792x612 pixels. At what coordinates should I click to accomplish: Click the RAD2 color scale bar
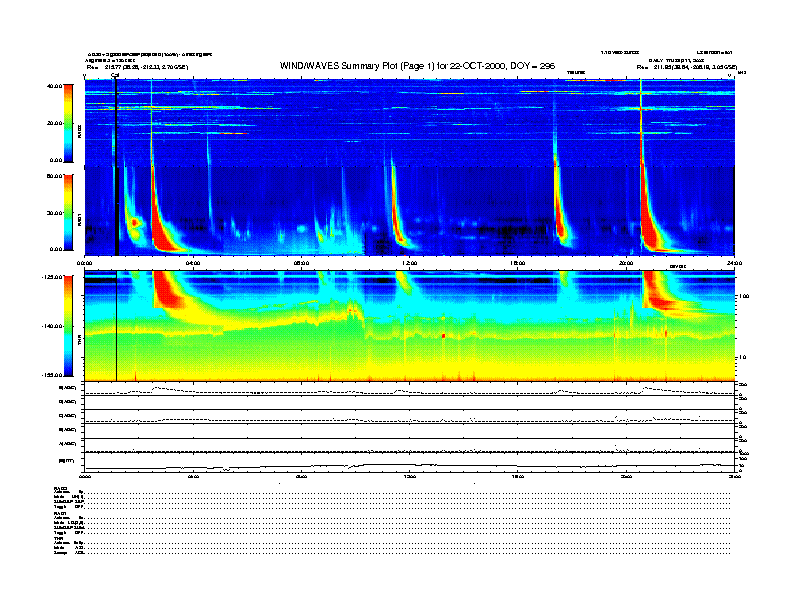(68, 123)
